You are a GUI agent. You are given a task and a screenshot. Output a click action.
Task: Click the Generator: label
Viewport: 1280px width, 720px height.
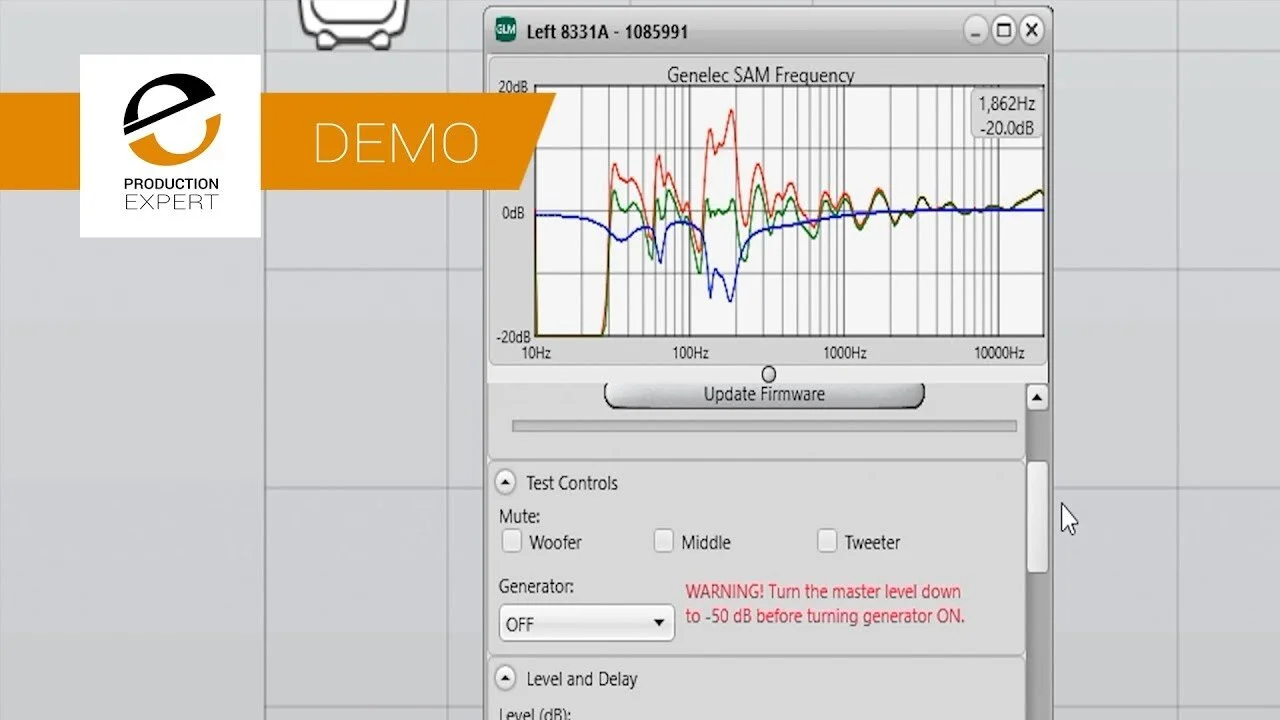tap(536, 587)
